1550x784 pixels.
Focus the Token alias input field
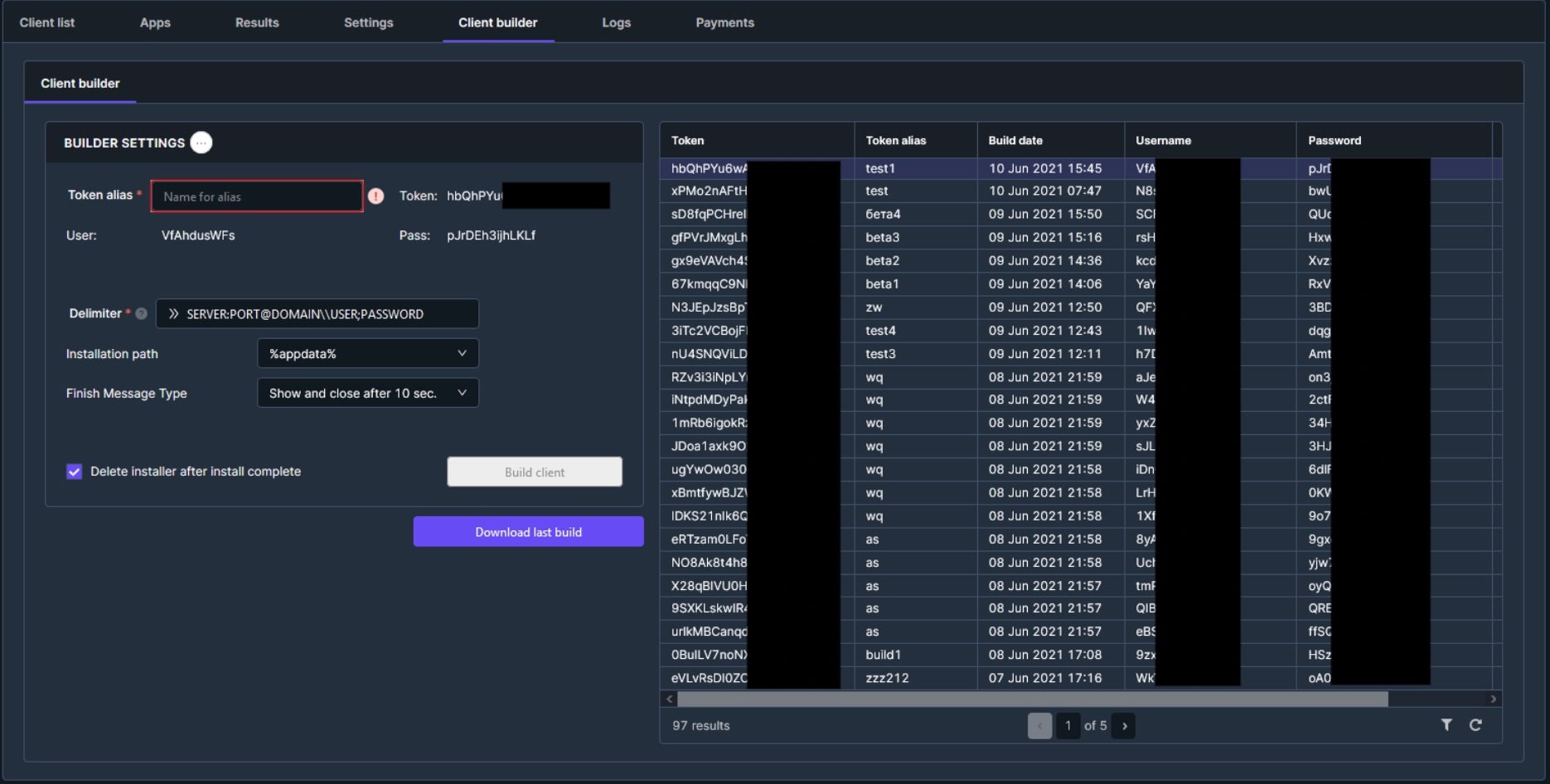tap(257, 196)
